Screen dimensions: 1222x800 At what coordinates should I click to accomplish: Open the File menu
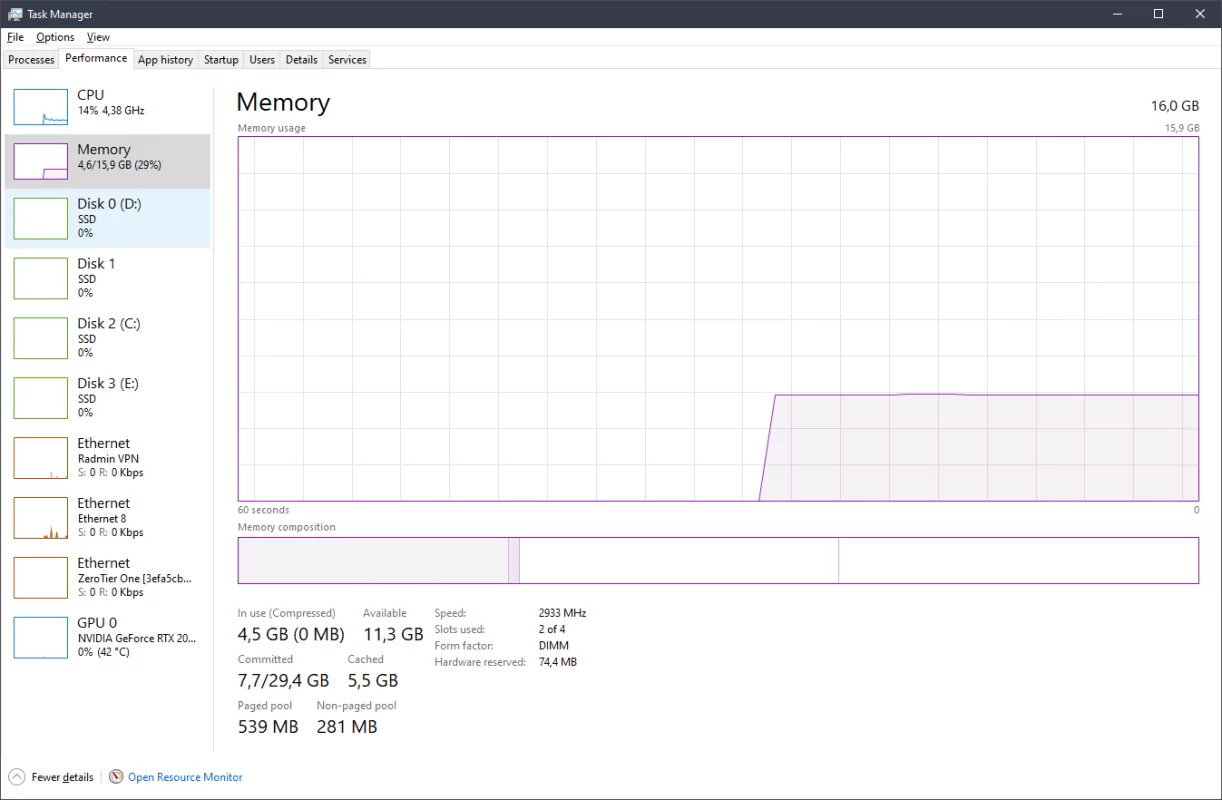click(x=15, y=37)
